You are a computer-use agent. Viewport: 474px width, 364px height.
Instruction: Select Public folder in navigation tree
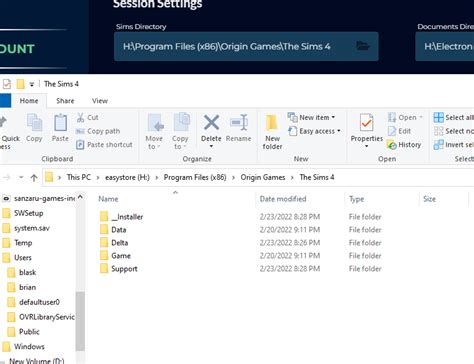tap(29, 332)
